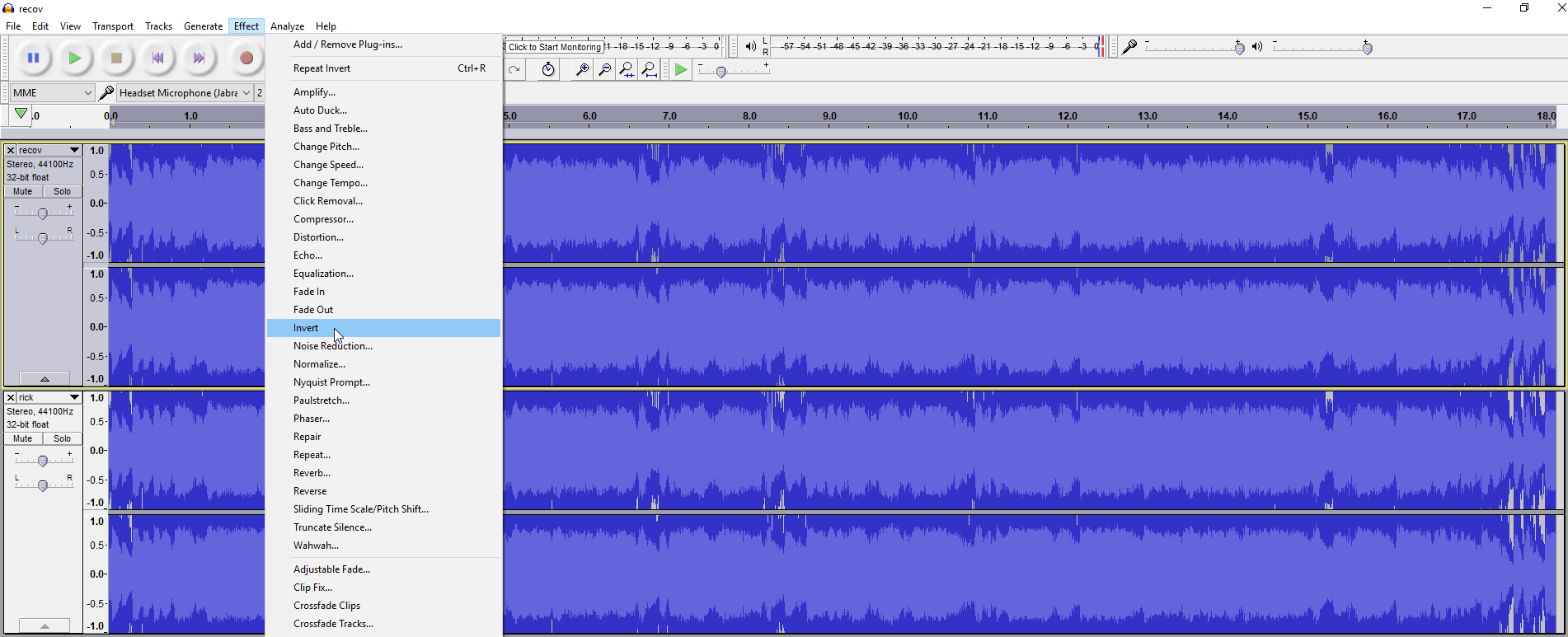Click the Zoom Out magnifier icon

click(x=604, y=70)
